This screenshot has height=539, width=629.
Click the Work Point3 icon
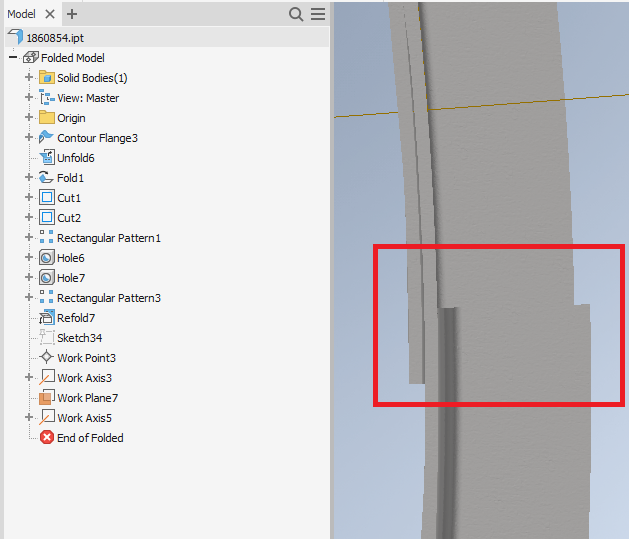click(47, 357)
